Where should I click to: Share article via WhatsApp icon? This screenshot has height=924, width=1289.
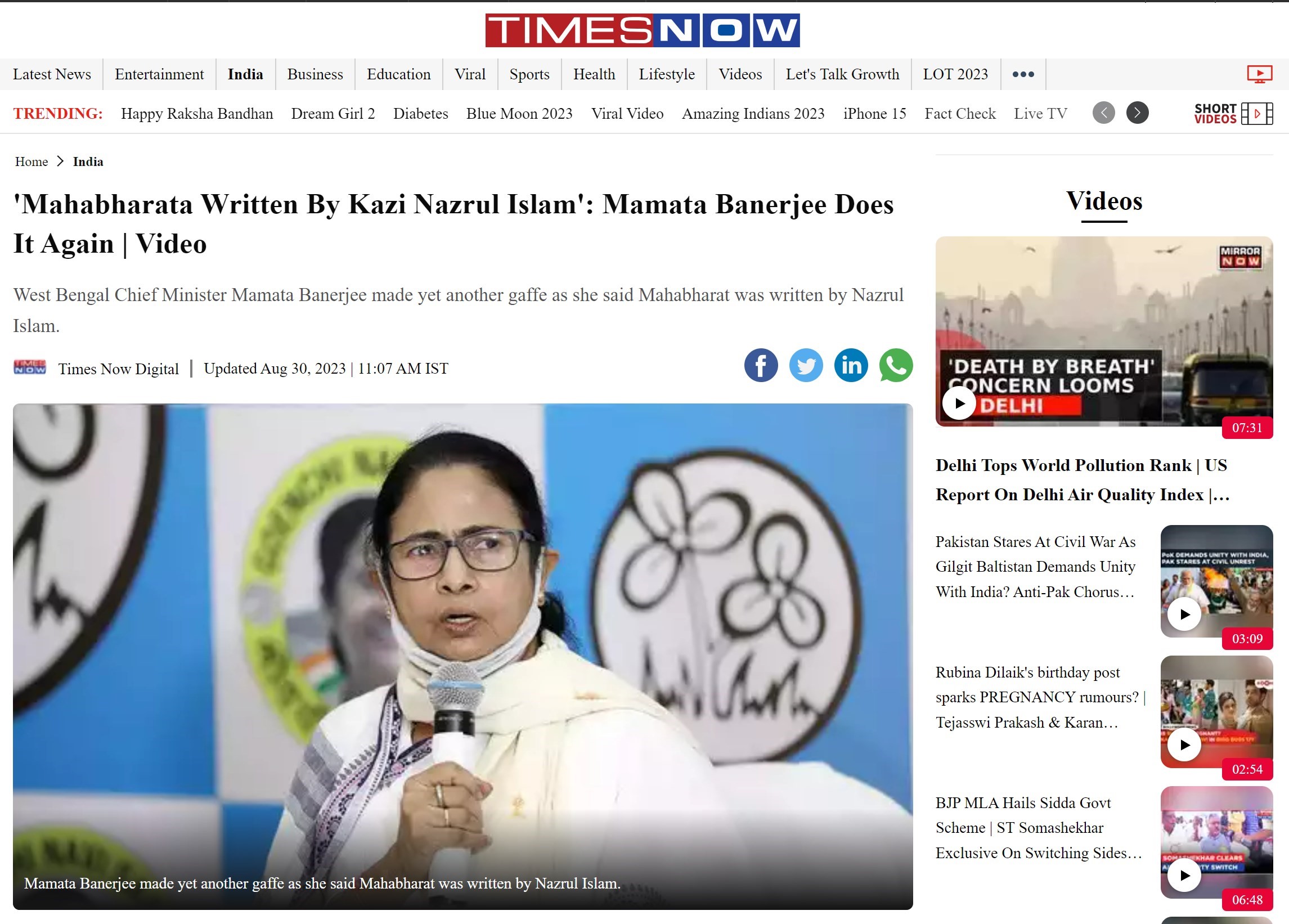tap(896, 365)
